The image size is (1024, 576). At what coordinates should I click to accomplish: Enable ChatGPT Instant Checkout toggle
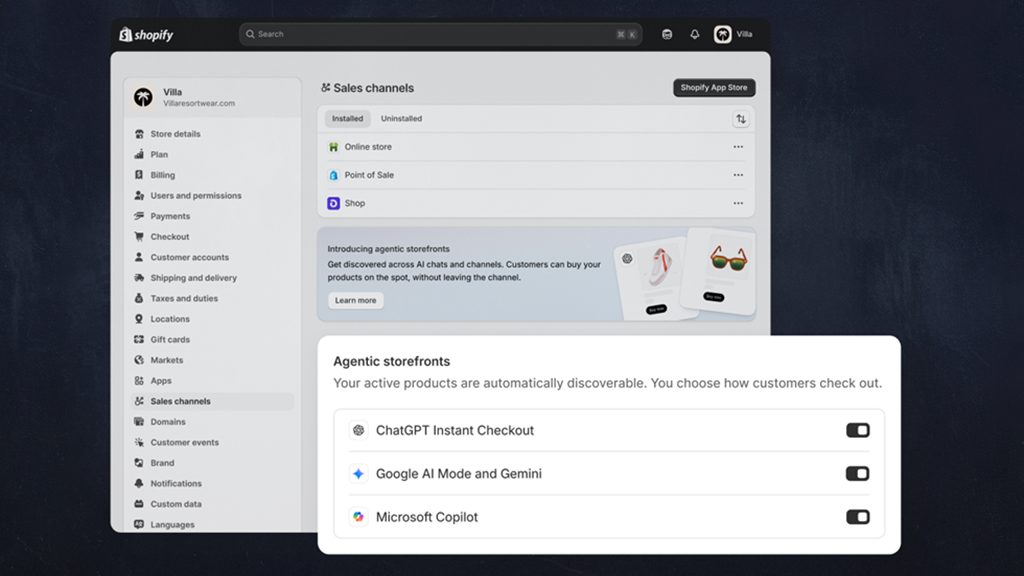pos(857,430)
